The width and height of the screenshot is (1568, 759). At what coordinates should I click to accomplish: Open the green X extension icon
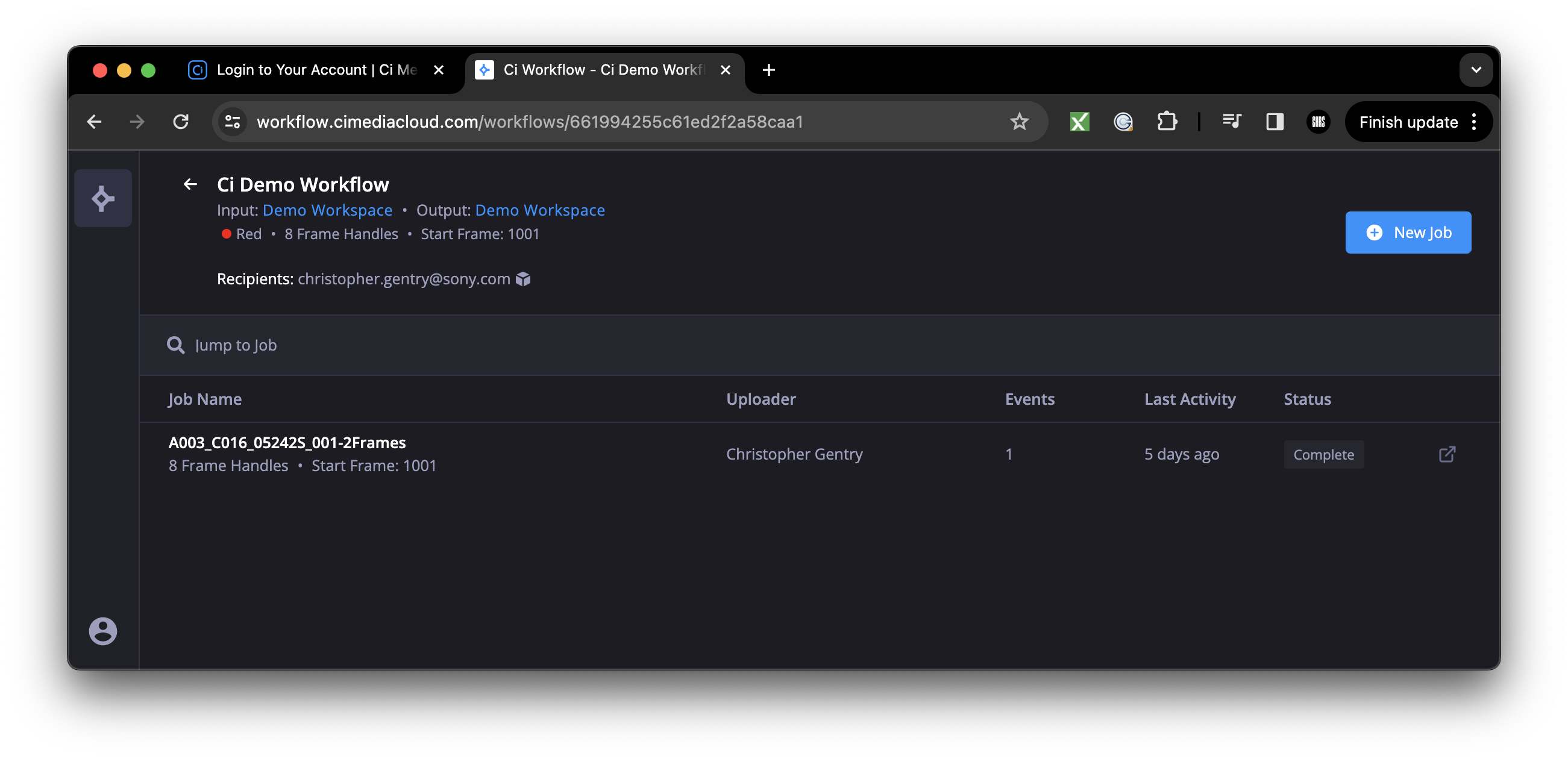1079,122
